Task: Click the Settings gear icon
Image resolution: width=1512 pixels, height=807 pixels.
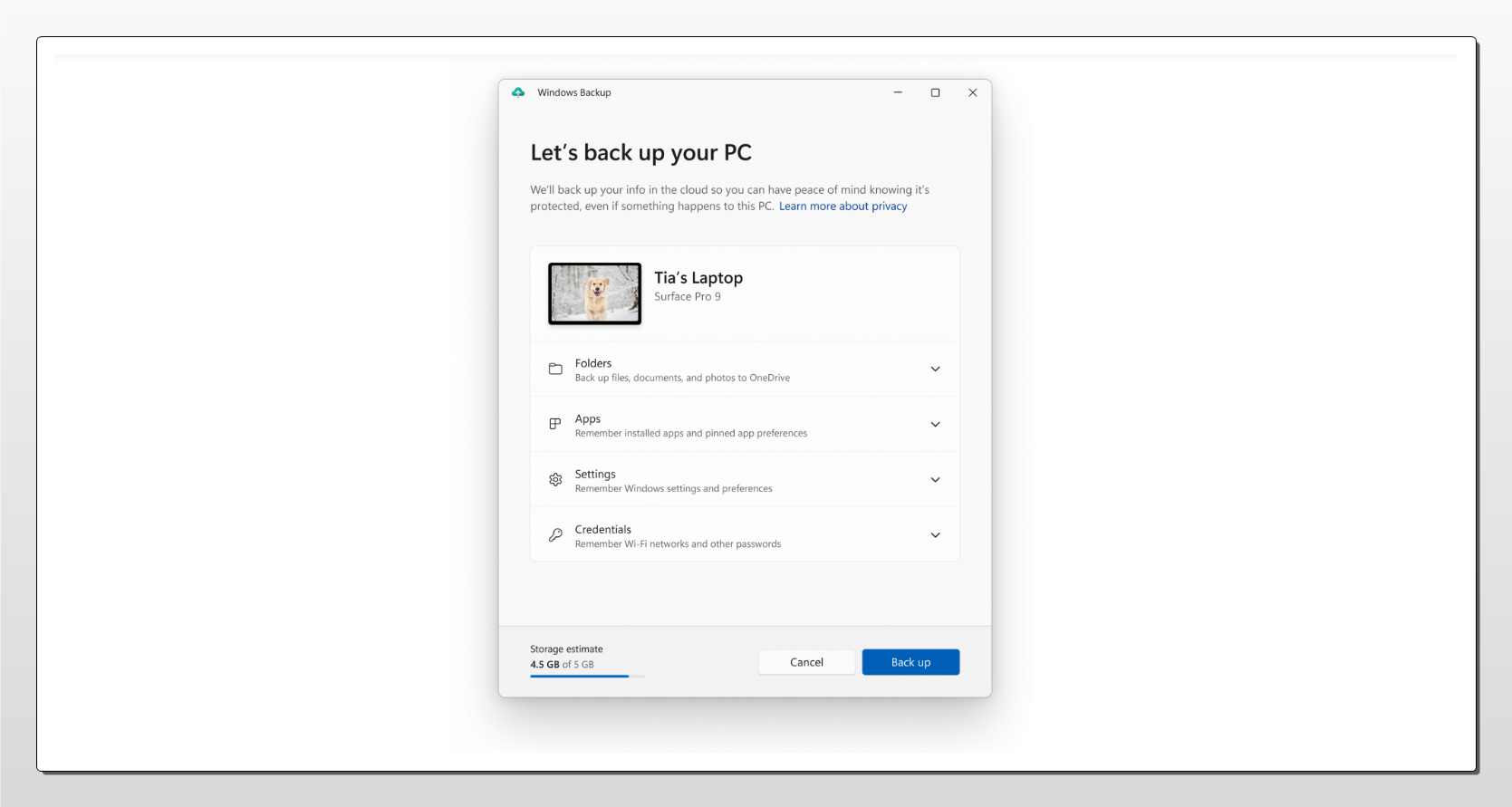Action: click(555, 480)
